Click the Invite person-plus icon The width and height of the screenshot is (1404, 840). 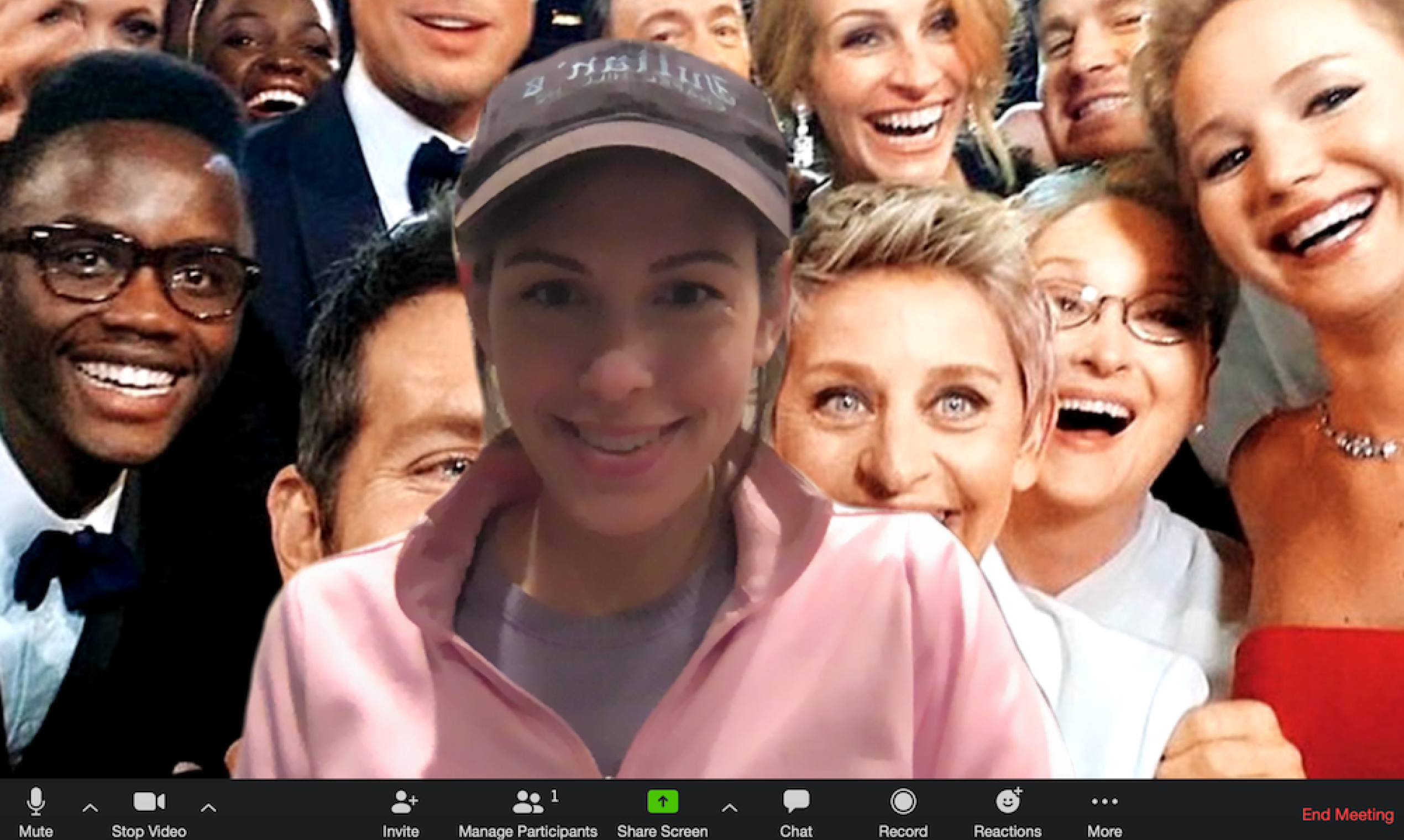[404, 801]
